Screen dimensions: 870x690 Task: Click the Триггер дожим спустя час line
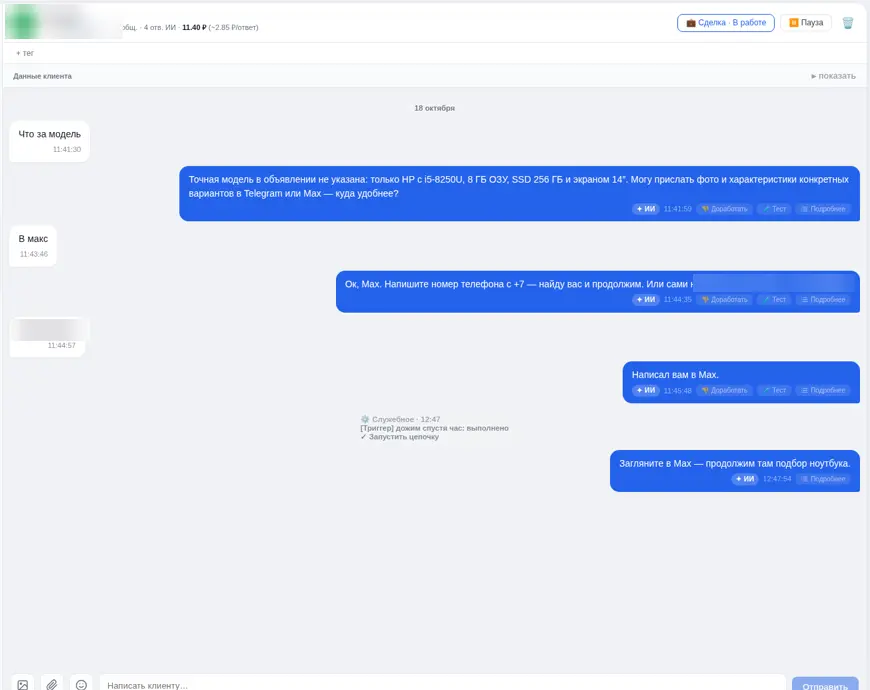pyautogui.click(x=434, y=428)
